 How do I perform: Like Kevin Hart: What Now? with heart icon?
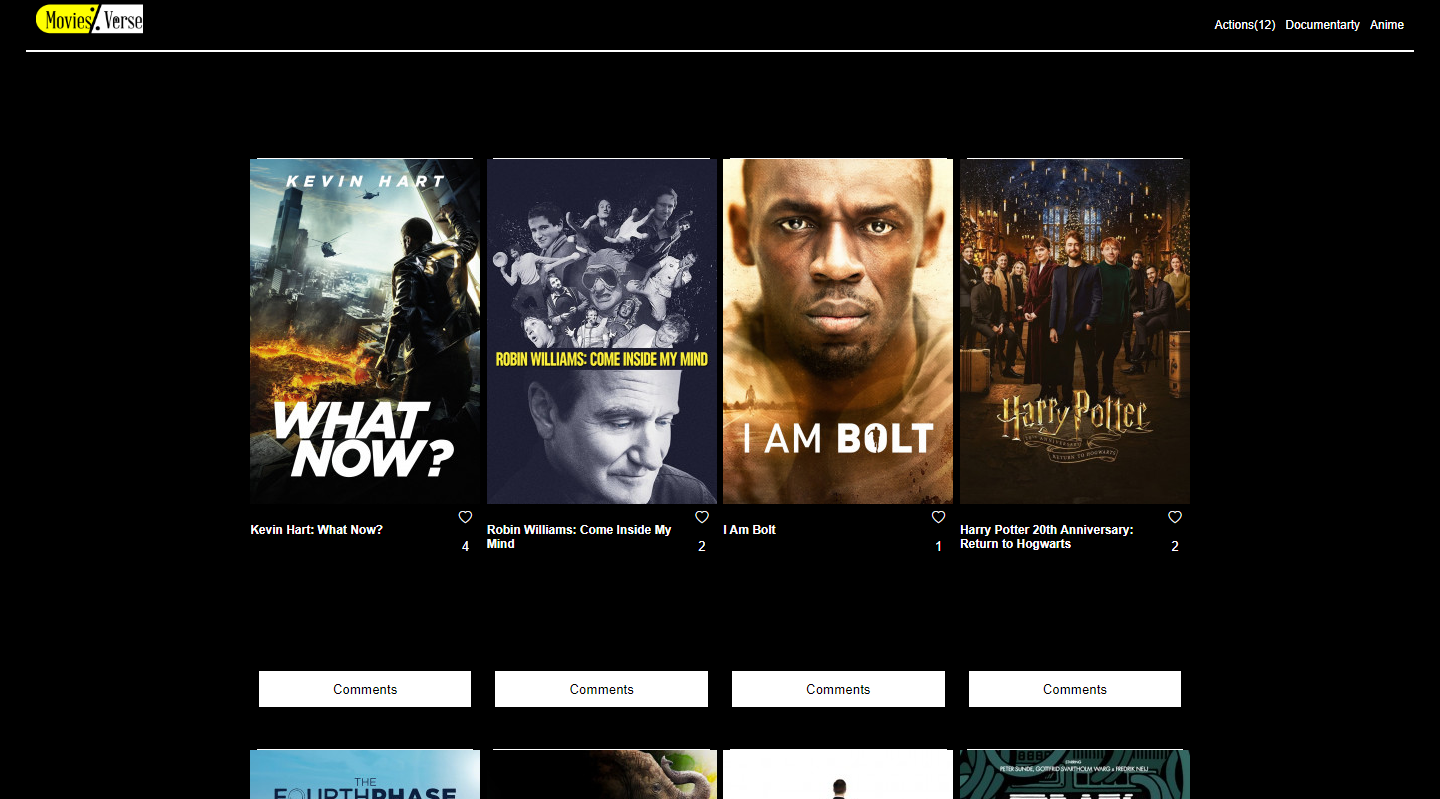pos(465,517)
